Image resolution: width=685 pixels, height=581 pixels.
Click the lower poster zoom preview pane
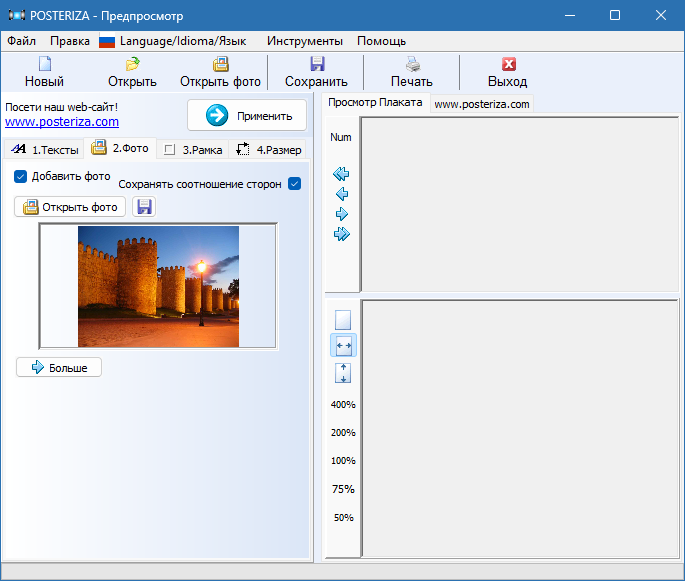519,429
